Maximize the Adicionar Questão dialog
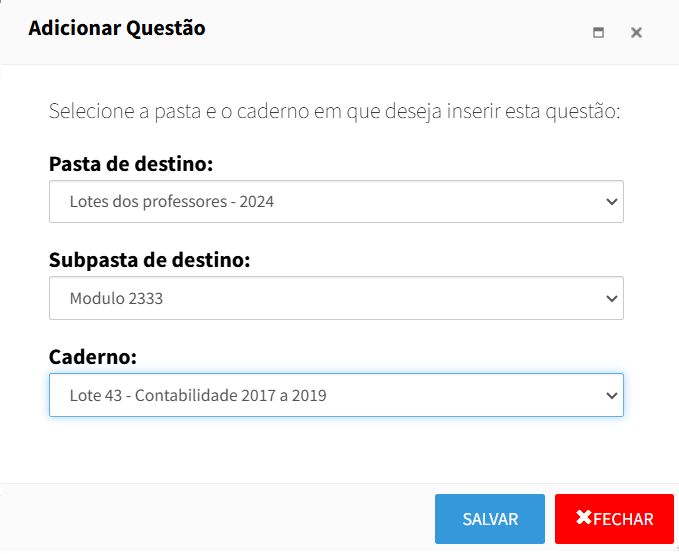Image resolution: width=679 pixels, height=554 pixels. [599, 32]
